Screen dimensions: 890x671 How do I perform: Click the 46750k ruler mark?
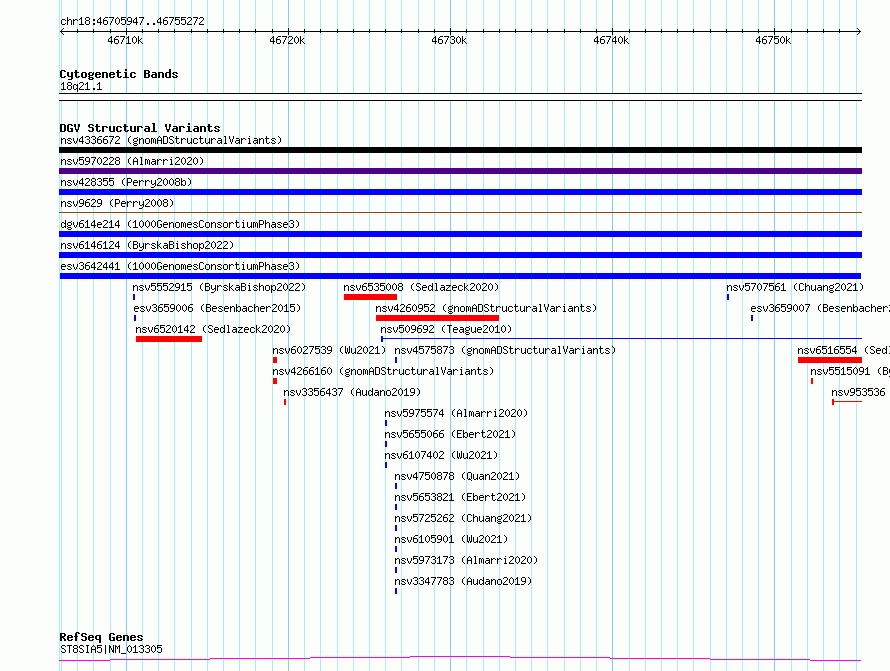773,40
